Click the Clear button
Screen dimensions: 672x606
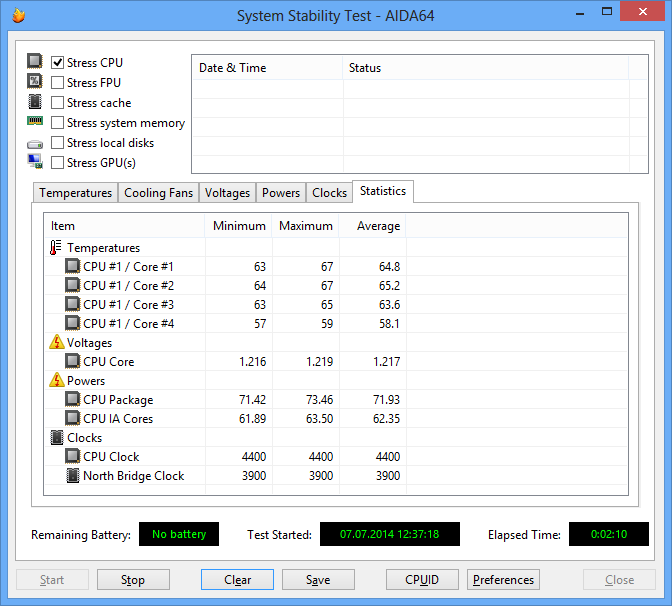(237, 579)
